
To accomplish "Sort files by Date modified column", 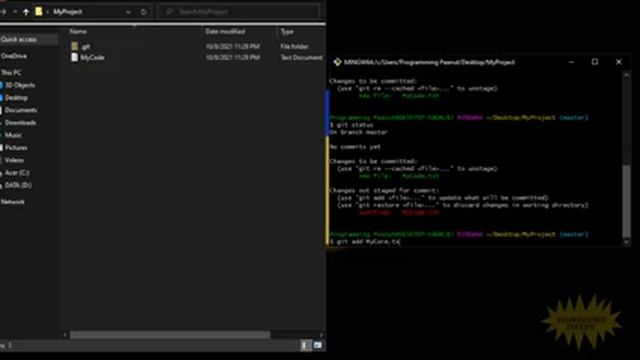I will (x=225, y=31).
